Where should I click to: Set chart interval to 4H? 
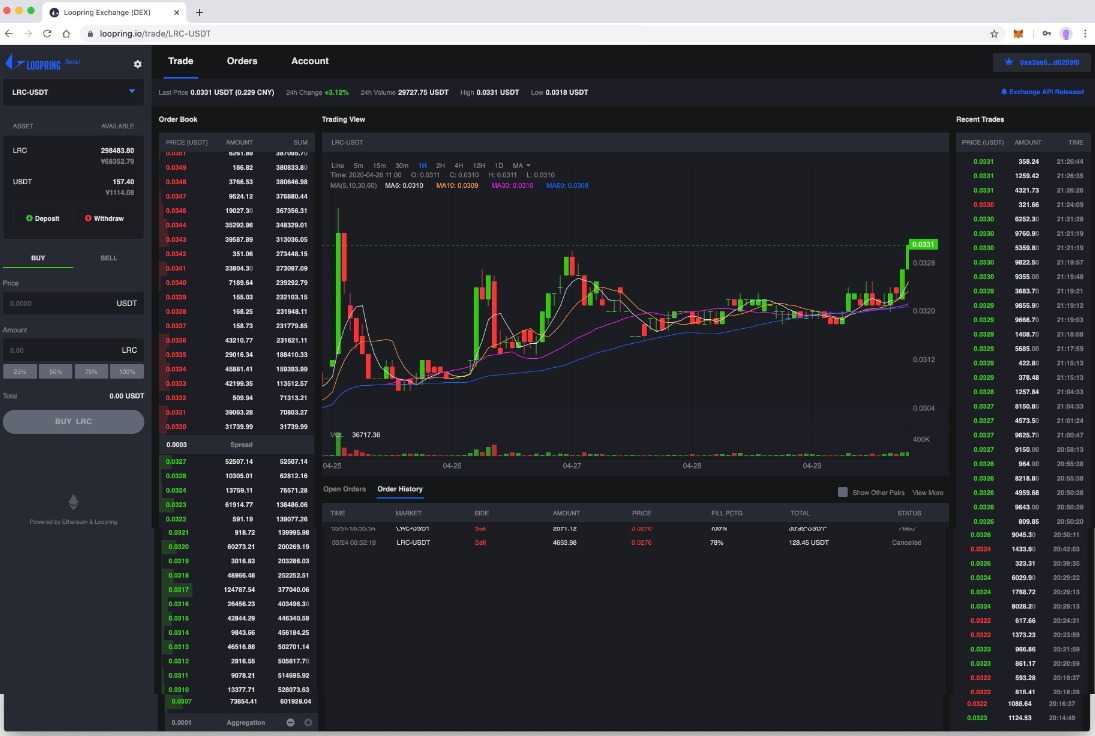(x=458, y=165)
